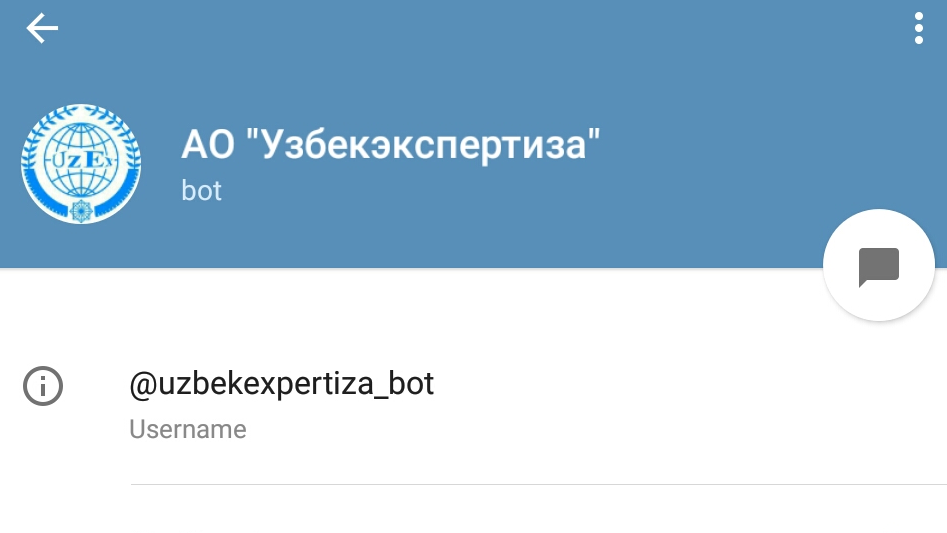
Task: Go back using the left arrow
Action: [x=42, y=28]
